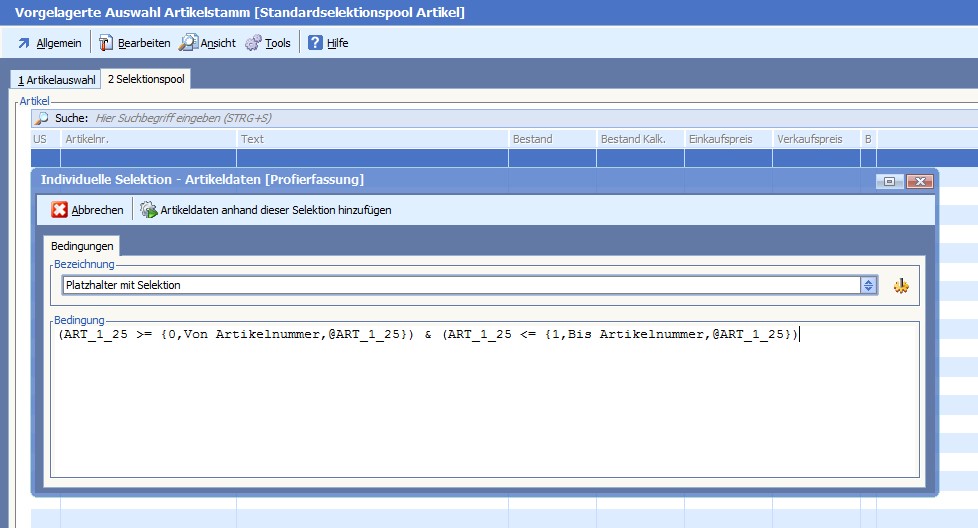The height and width of the screenshot is (528, 978).
Task: Open the Allgemein menu
Action: 49,43
